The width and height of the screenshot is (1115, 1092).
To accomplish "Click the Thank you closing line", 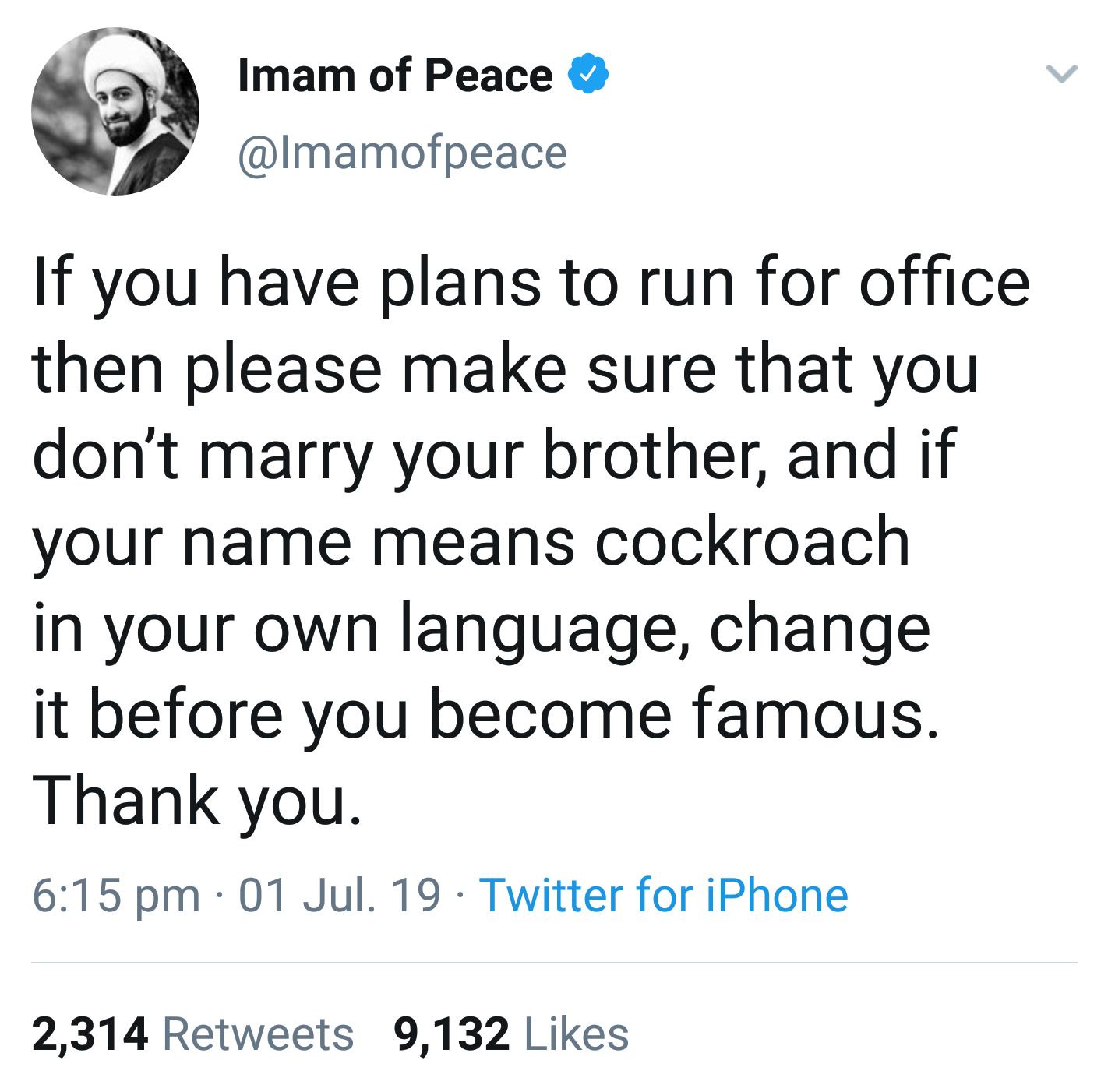I will pos(197,801).
